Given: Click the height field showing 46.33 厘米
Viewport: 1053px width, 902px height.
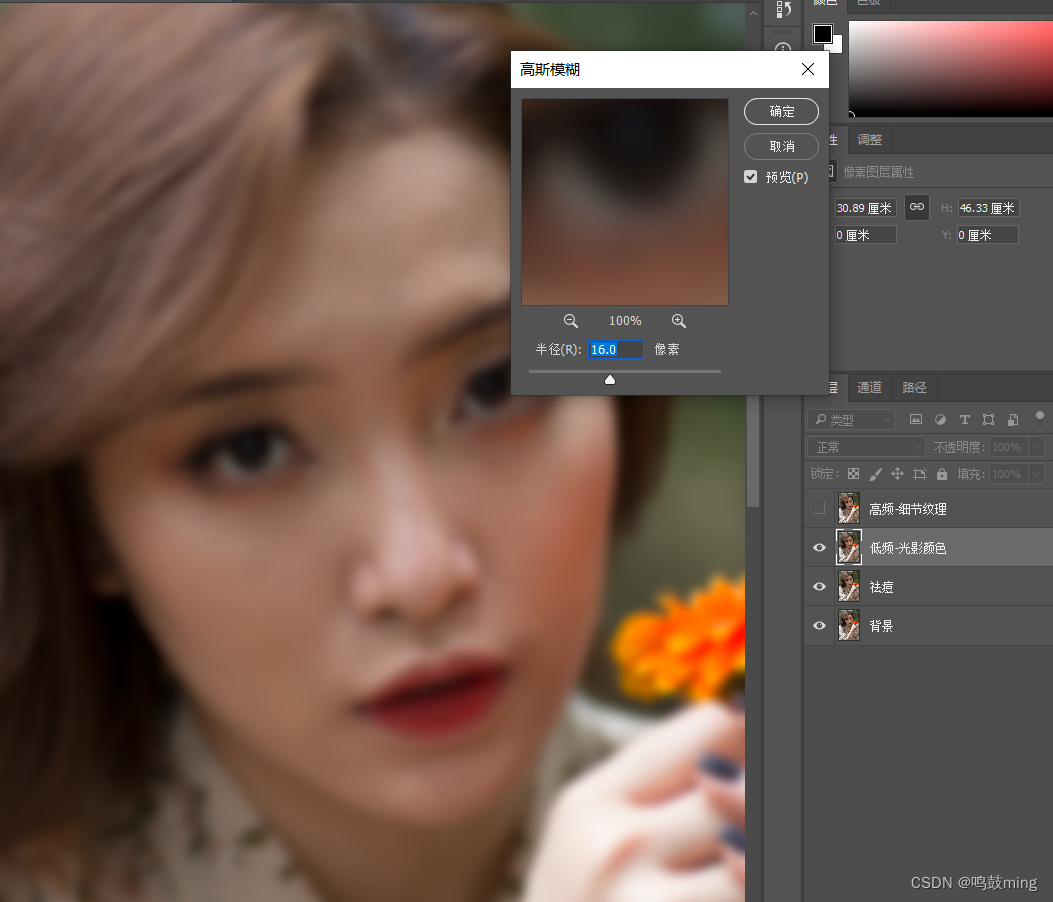Looking at the screenshot, I should (988, 208).
